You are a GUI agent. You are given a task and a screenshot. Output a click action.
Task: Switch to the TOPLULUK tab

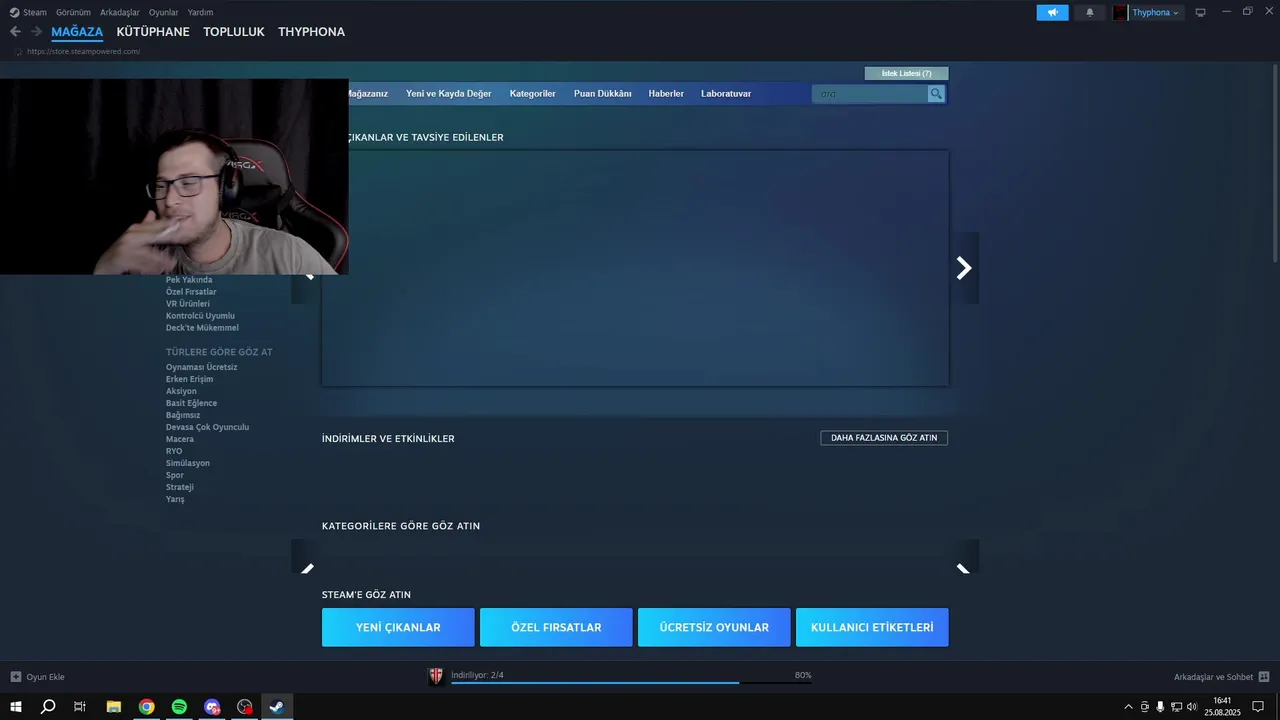234,32
